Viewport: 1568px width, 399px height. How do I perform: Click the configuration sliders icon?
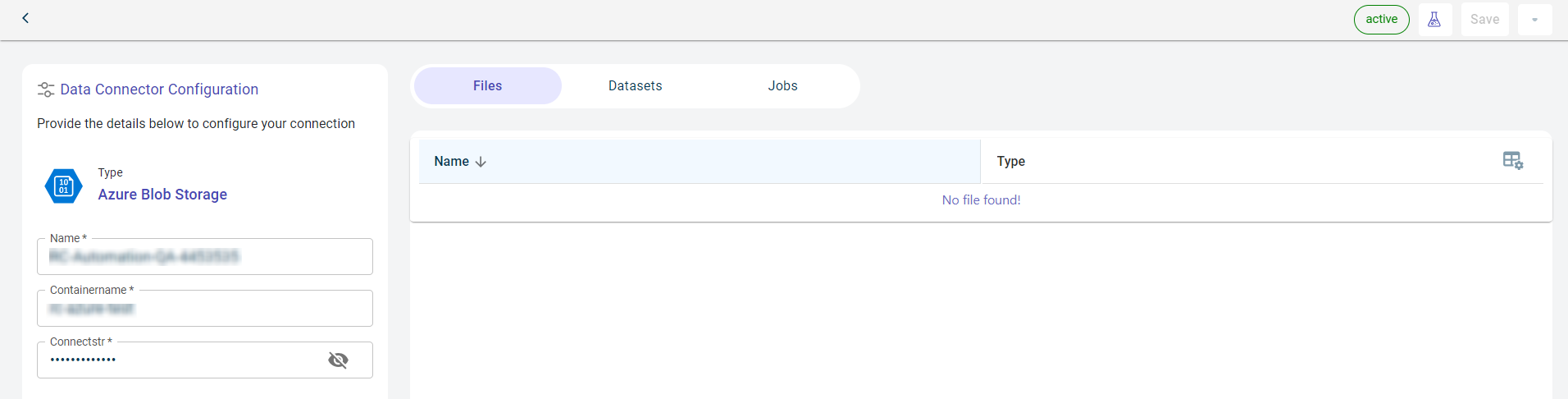46,89
